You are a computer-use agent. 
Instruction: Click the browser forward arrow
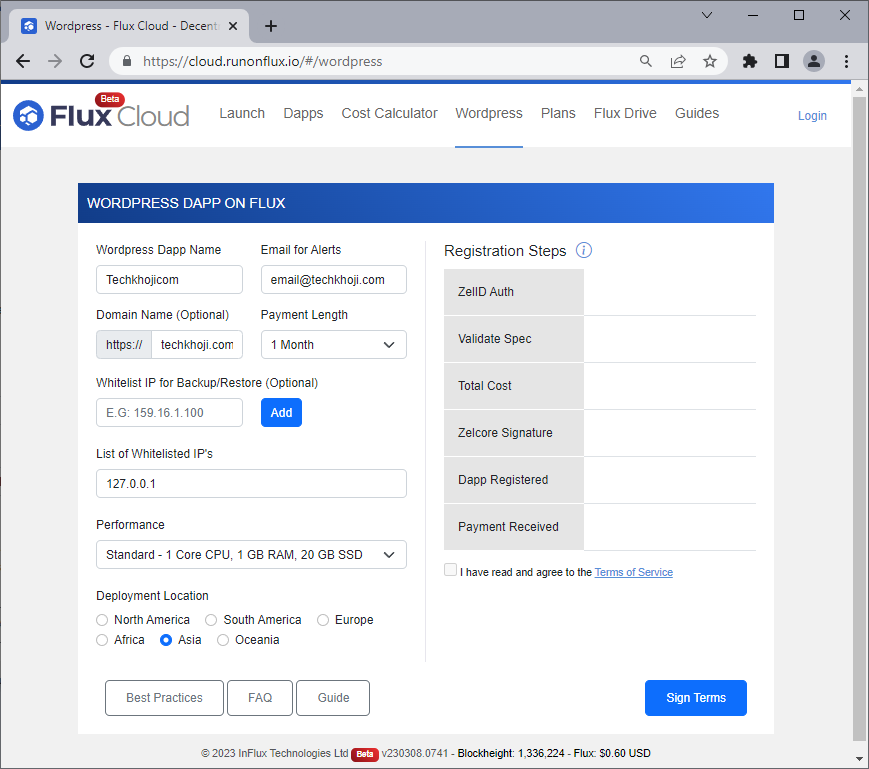pyautogui.click(x=55, y=61)
